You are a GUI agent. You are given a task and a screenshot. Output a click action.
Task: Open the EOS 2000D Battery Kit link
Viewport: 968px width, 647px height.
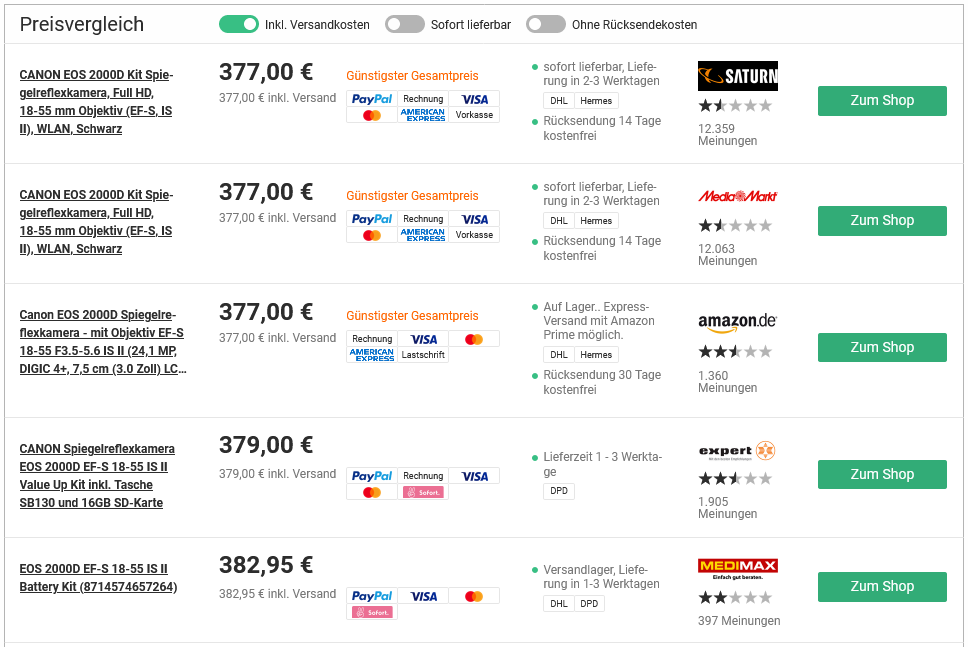tap(98, 578)
